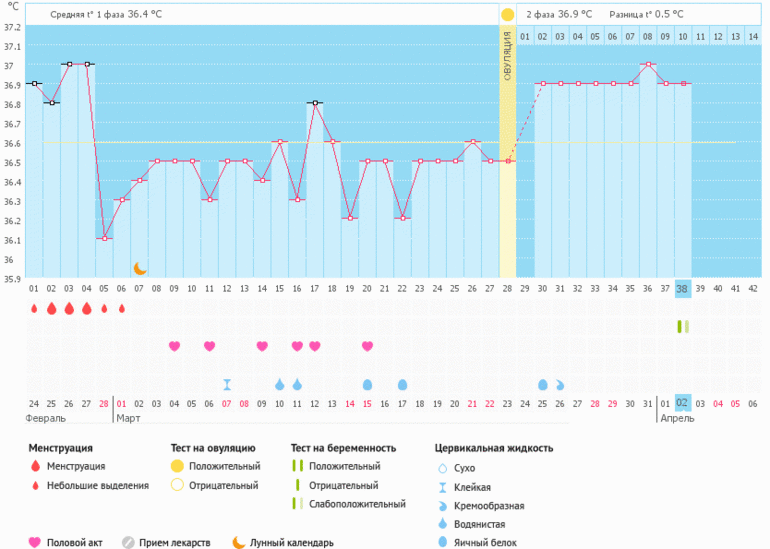Click the menstruation drop on cycle day 03
770x549 pixels.
pos(69,309)
